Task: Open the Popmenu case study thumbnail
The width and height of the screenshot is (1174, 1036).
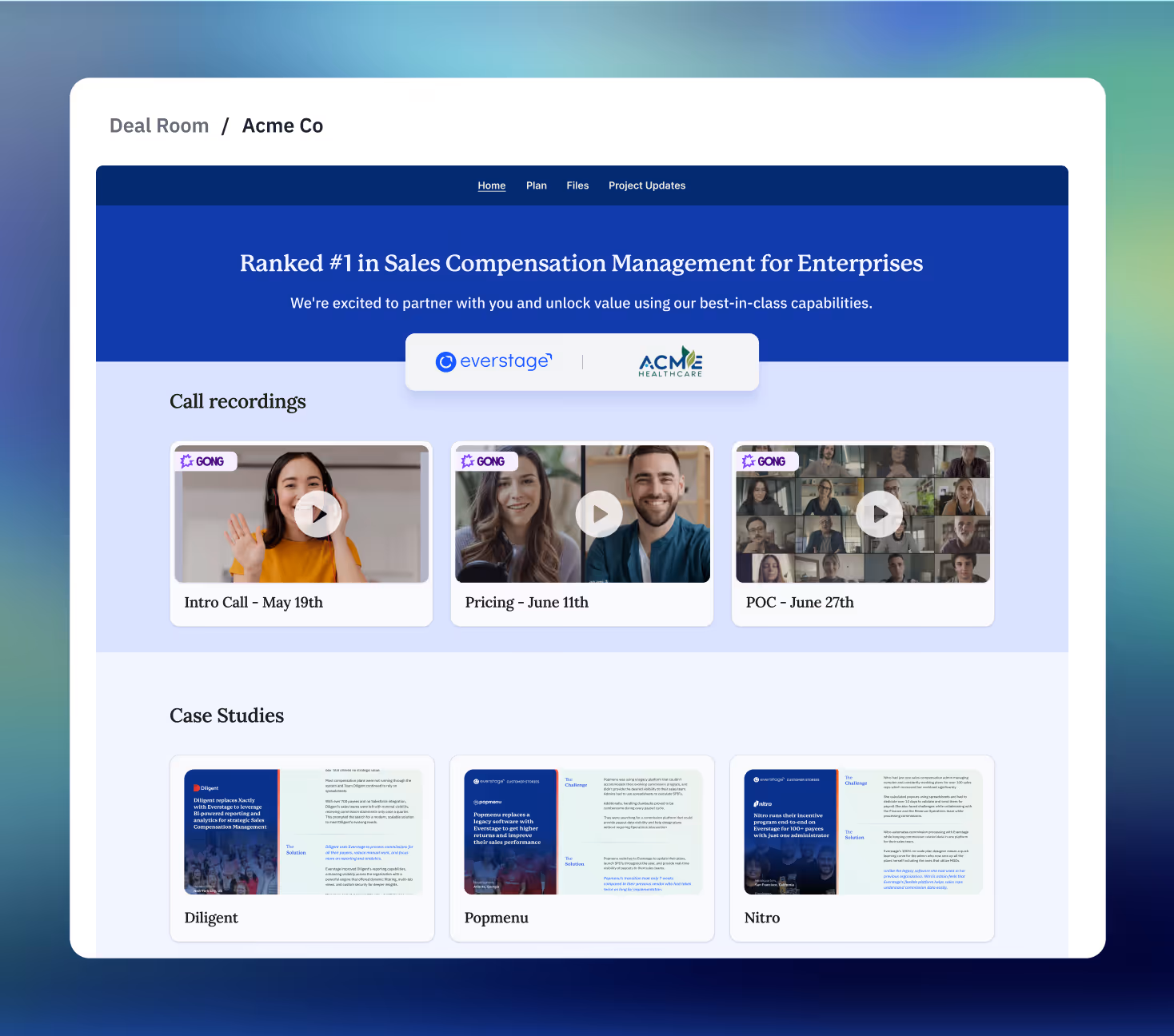Action: 583,832
